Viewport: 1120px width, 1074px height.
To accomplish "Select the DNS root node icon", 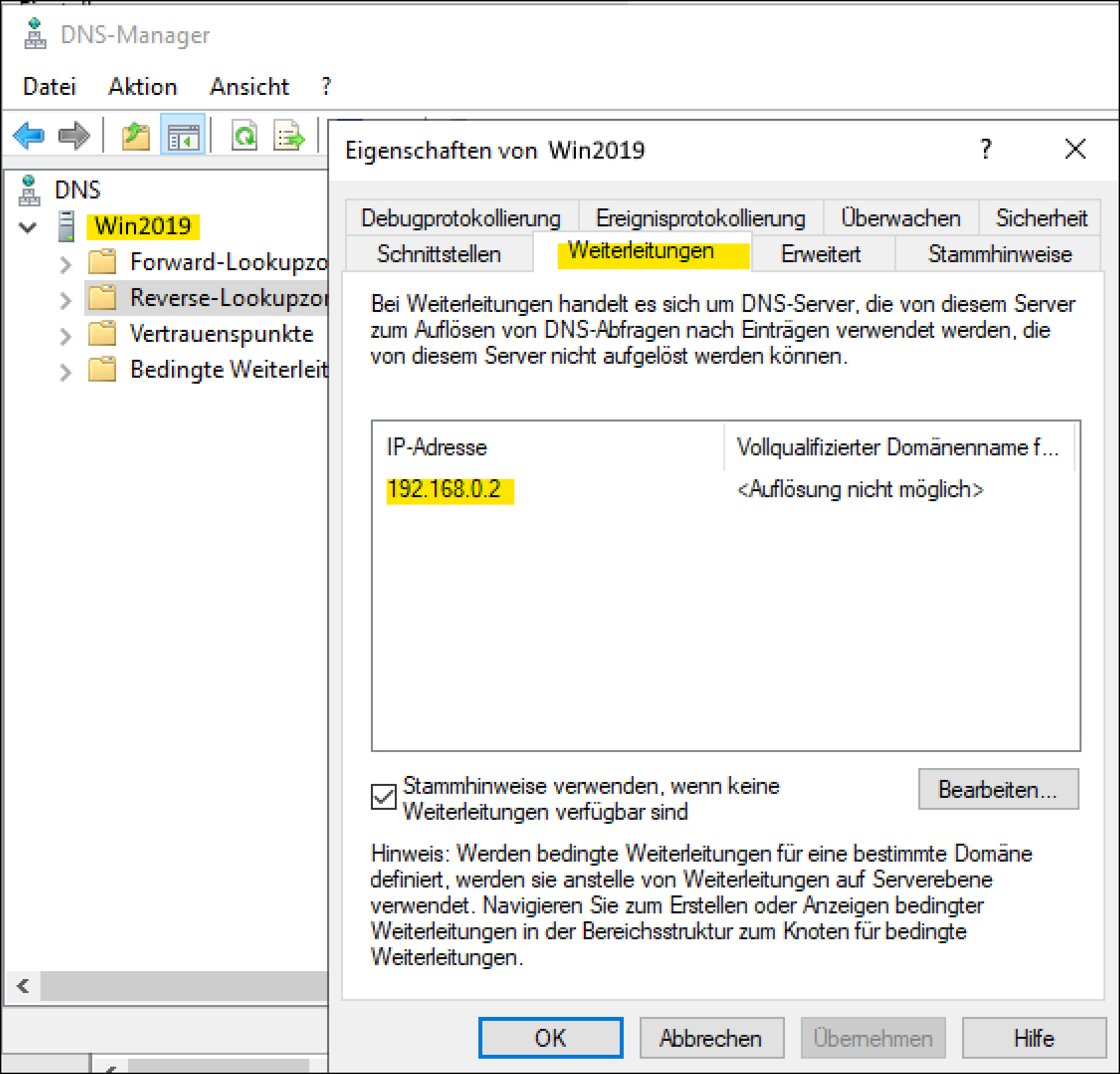I will 28,189.
